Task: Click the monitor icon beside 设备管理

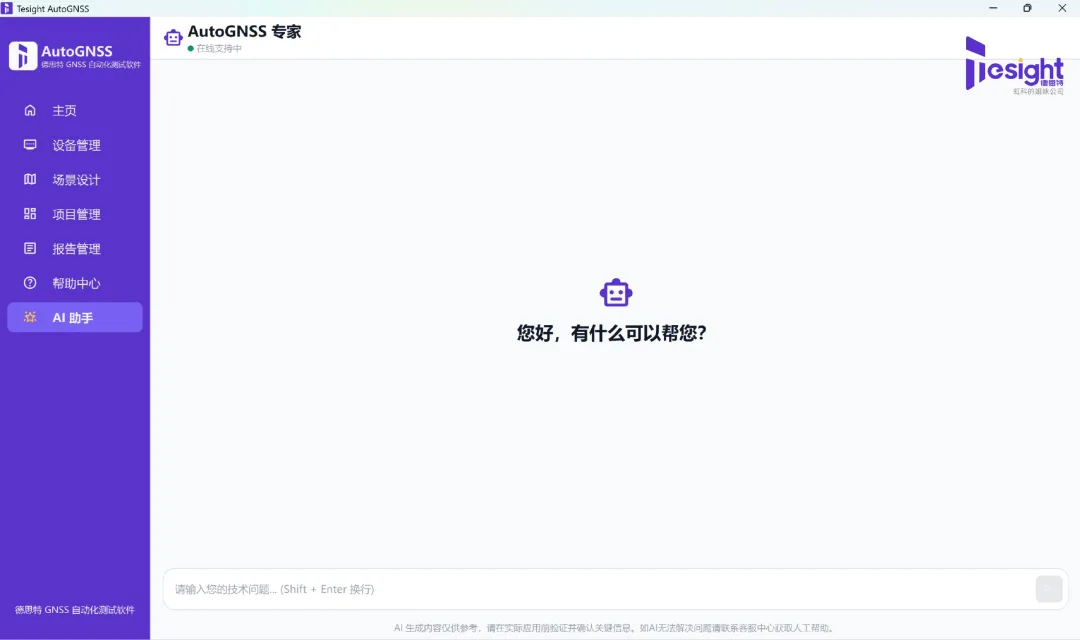Action: 30,145
